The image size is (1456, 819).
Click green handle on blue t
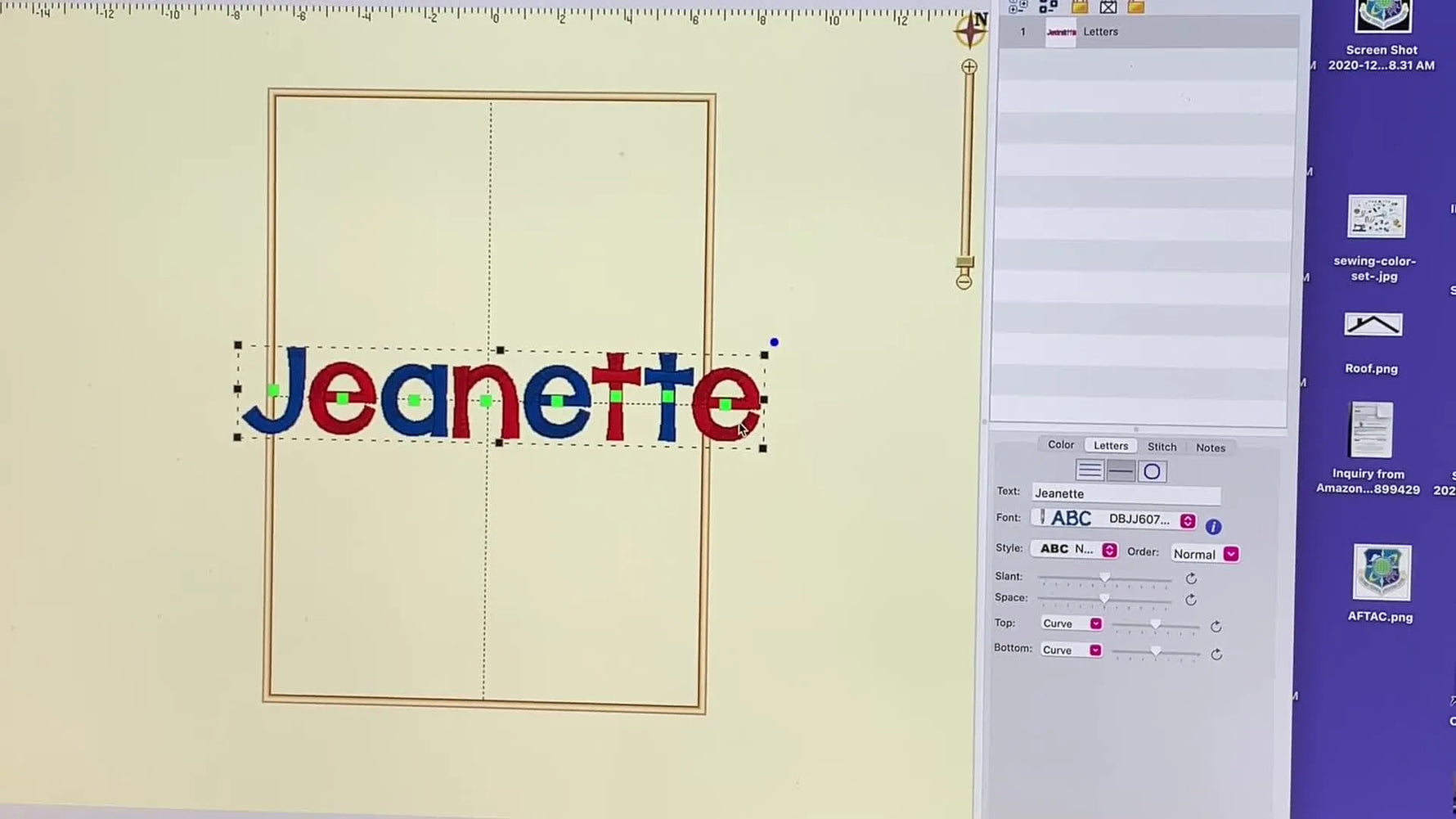[x=668, y=397]
